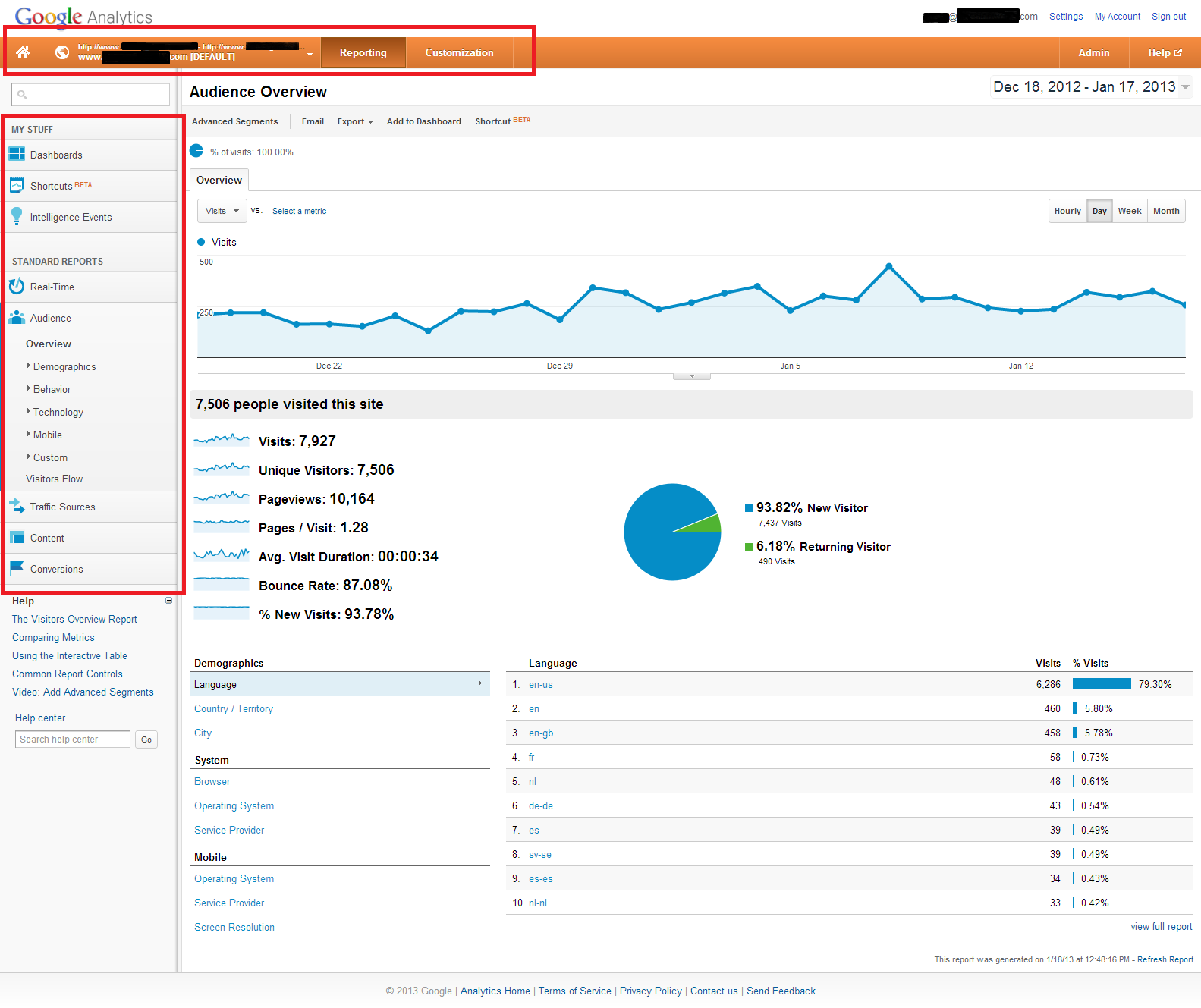The height and width of the screenshot is (1008, 1201).
Task: Click the Visits sparkline thumbnail
Action: coord(222,440)
